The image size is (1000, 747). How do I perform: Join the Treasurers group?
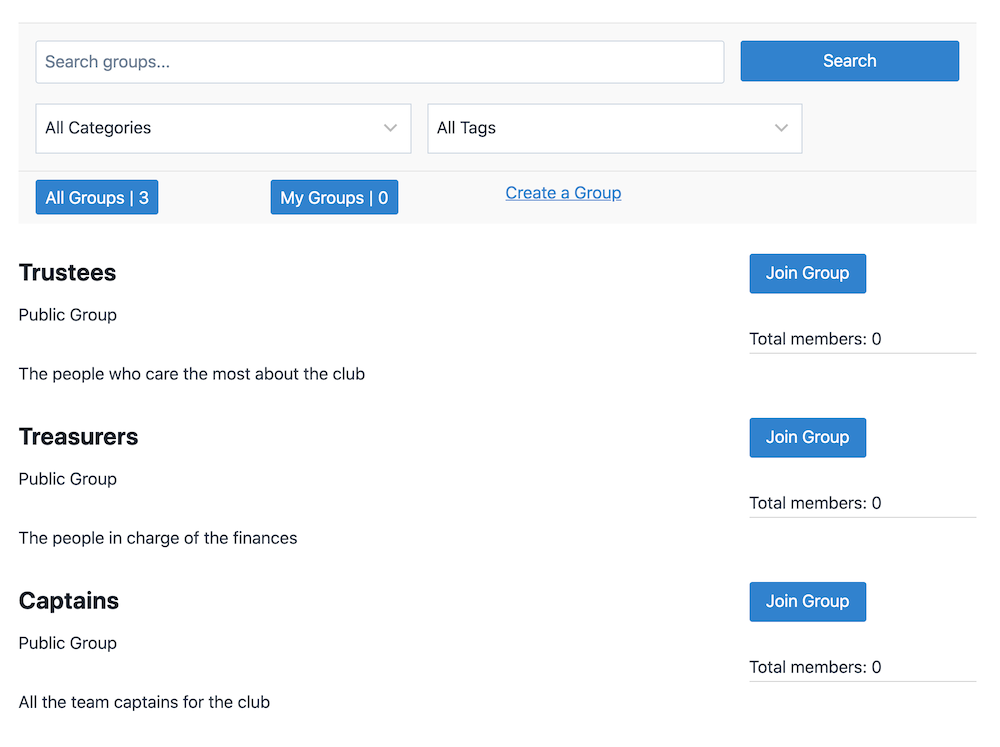807,437
